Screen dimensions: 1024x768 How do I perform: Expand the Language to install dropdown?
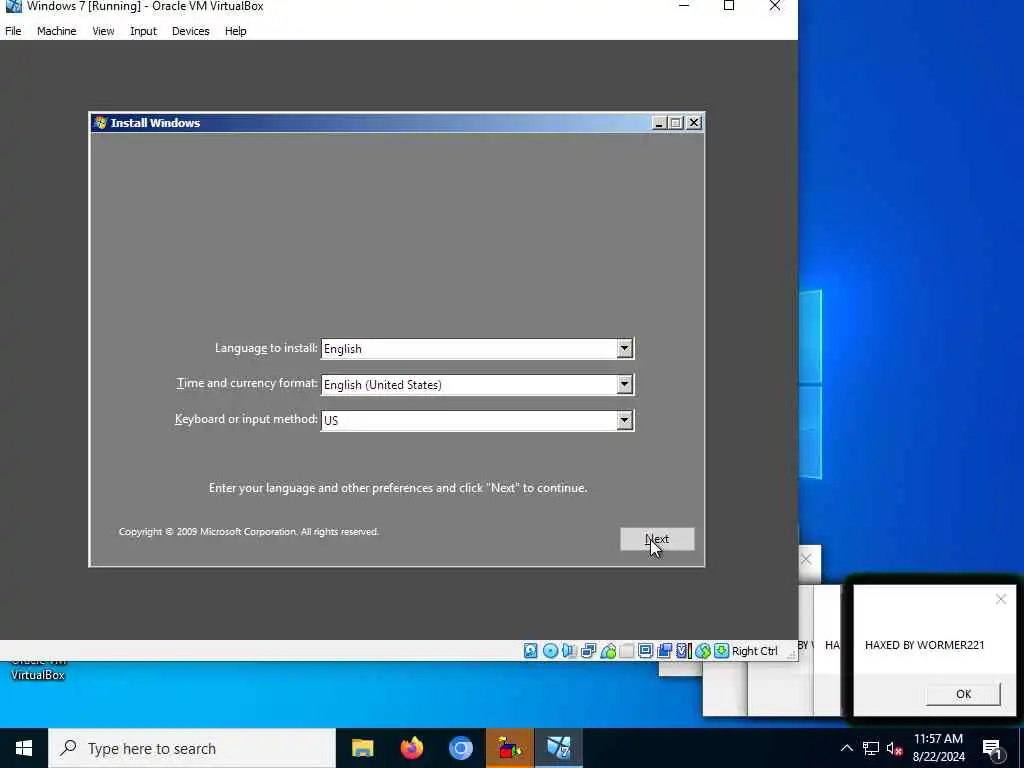click(624, 349)
